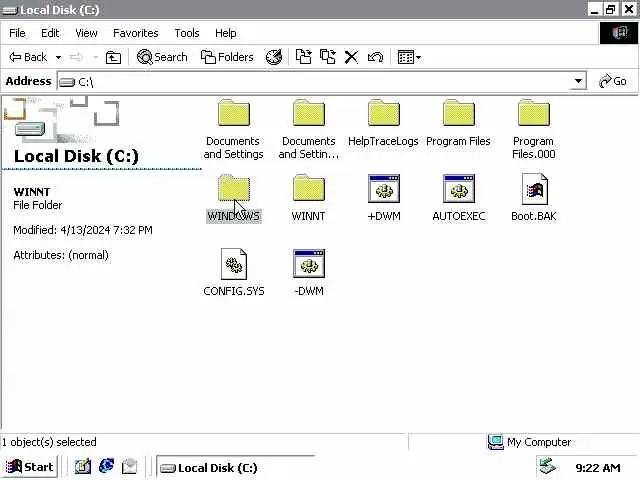Select the Boot.BAK file
The width and height of the screenshot is (640, 480).
click(x=534, y=198)
